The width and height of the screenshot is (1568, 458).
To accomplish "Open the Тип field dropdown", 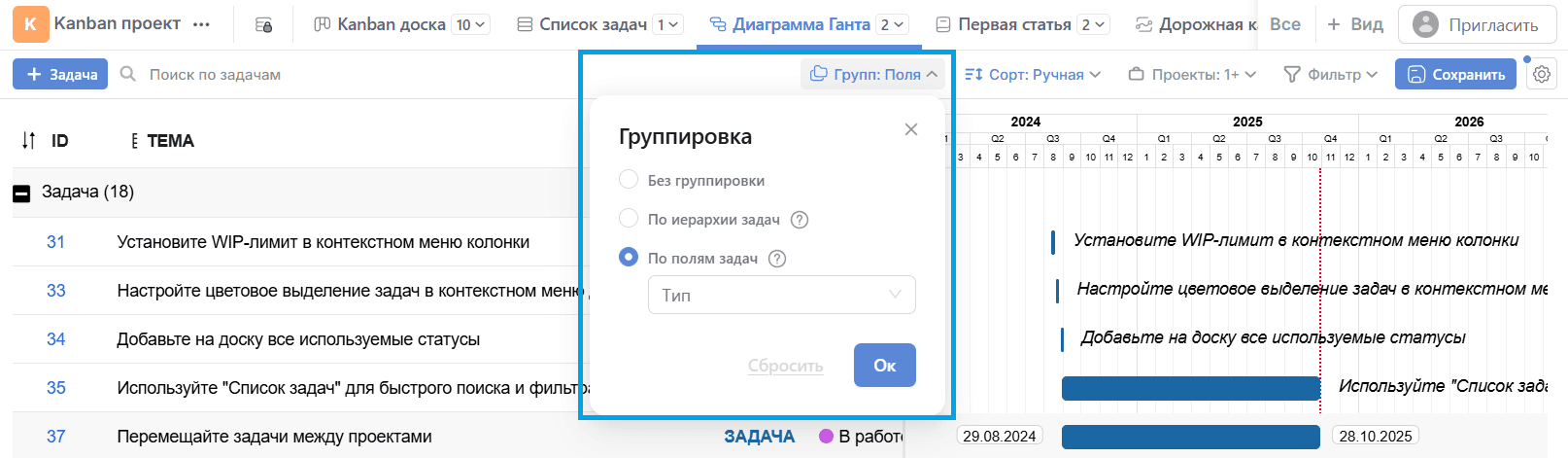I will 781,295.
